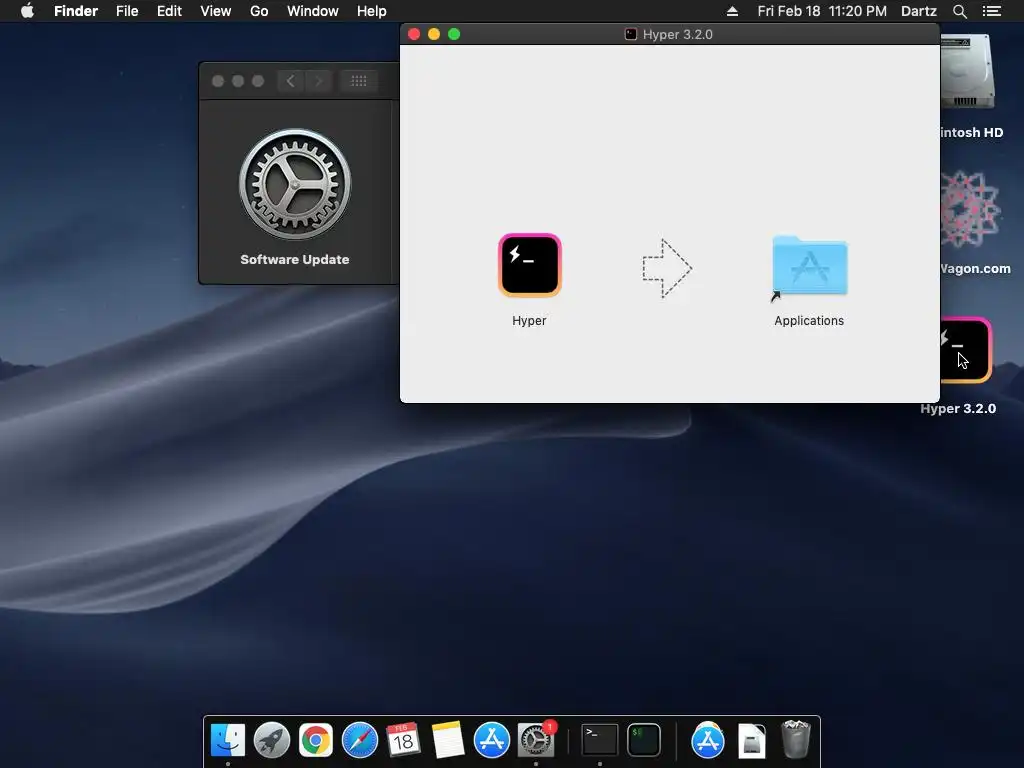1024x768 pixels.
Task: Click the date and time in menu bar
Action: click(822, 11)
